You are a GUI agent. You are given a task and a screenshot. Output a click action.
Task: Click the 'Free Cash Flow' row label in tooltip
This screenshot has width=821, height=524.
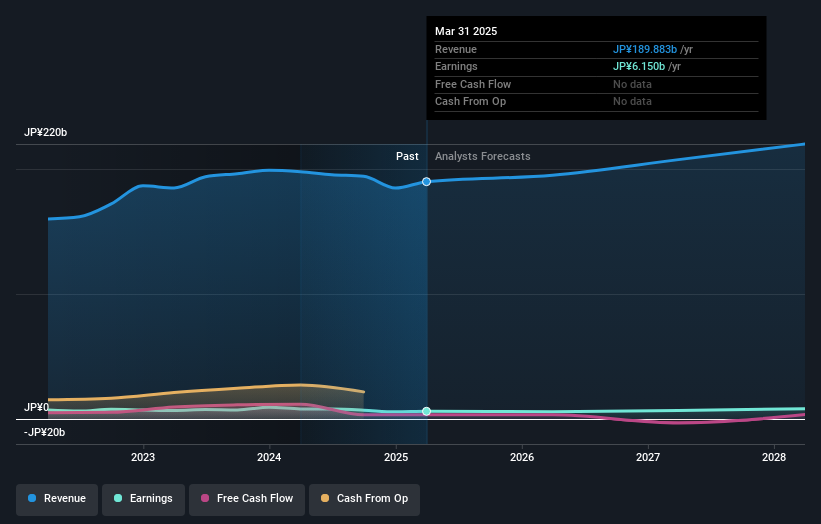(x=473, y=84)
